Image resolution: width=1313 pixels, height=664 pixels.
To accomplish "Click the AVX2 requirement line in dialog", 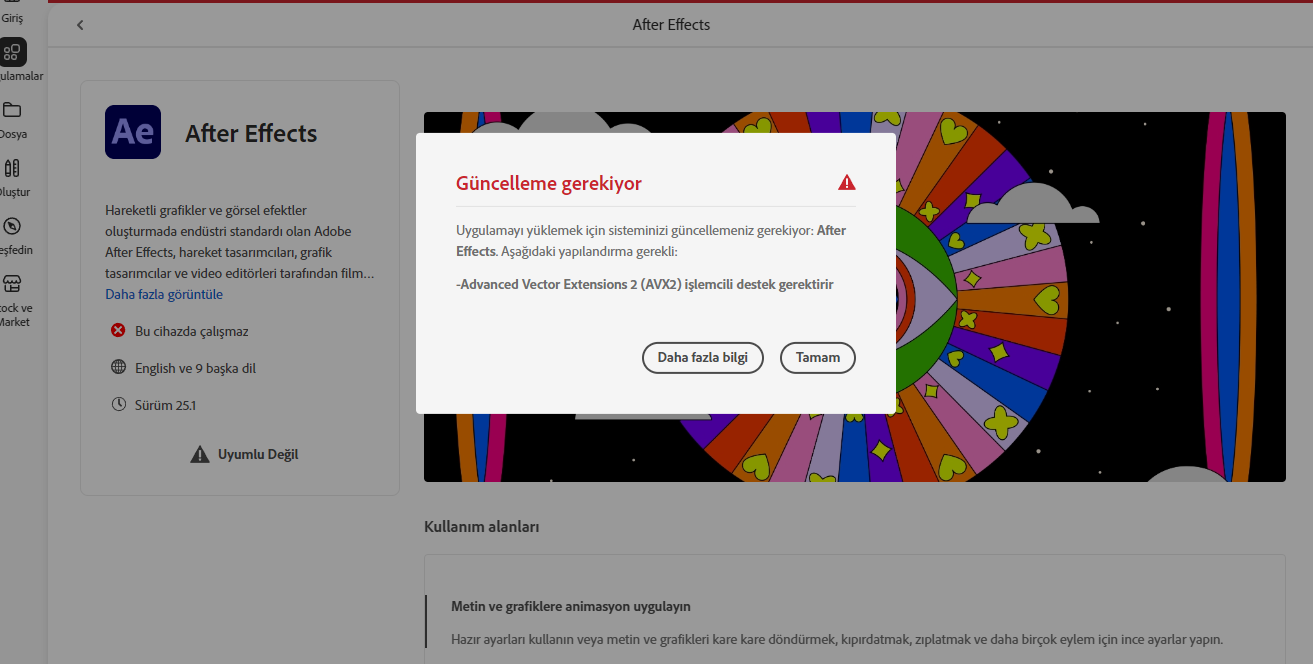I will click(645, 284).
